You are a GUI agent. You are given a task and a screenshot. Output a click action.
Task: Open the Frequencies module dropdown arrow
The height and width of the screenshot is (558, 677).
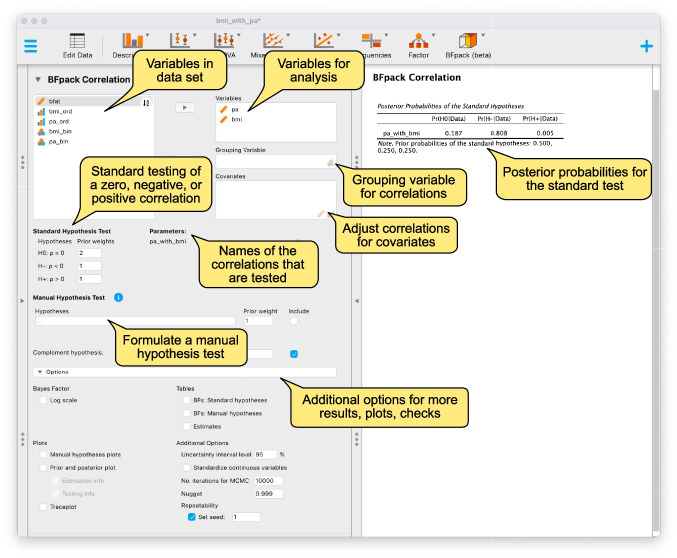point(386,35)
